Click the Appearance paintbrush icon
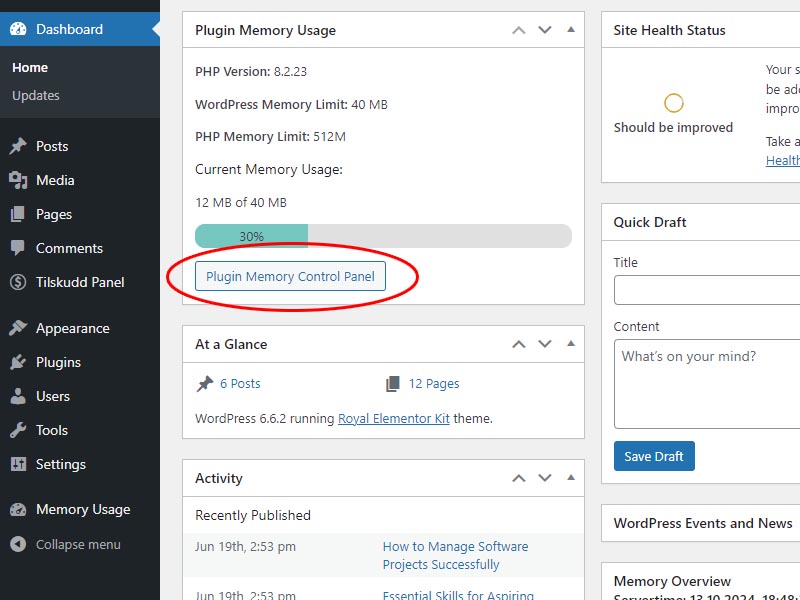 pos(18,328)
